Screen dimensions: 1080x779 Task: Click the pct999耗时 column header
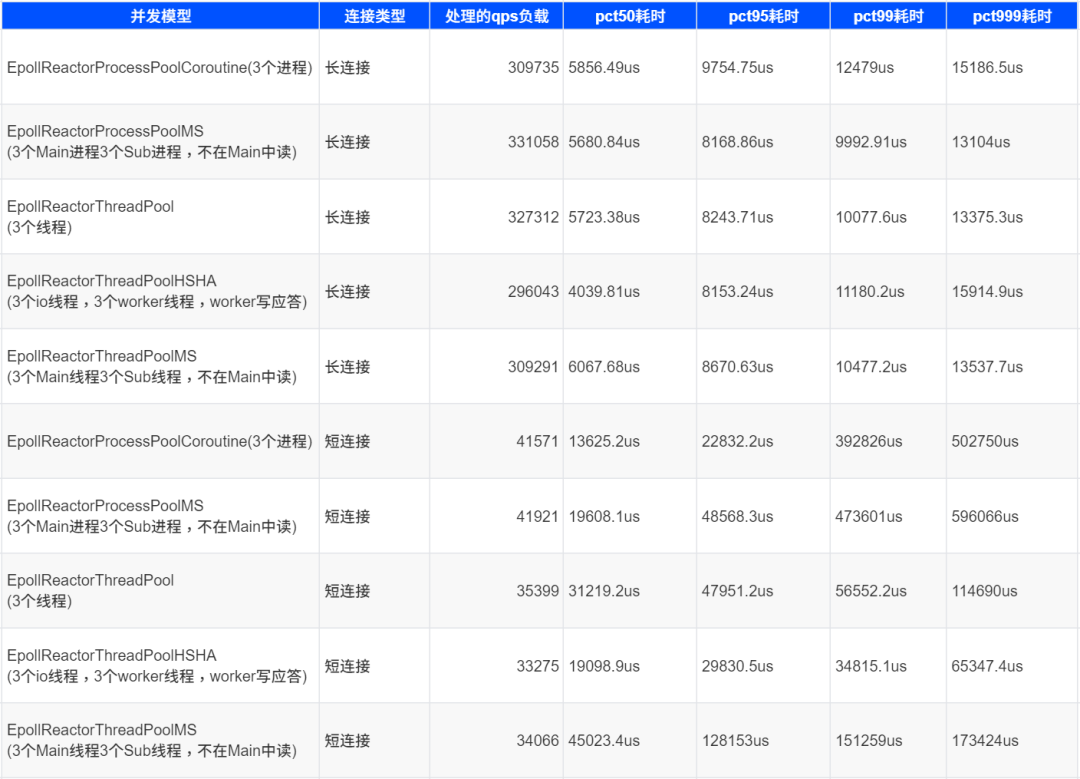pyautogui.click(x=1012, y=17)
